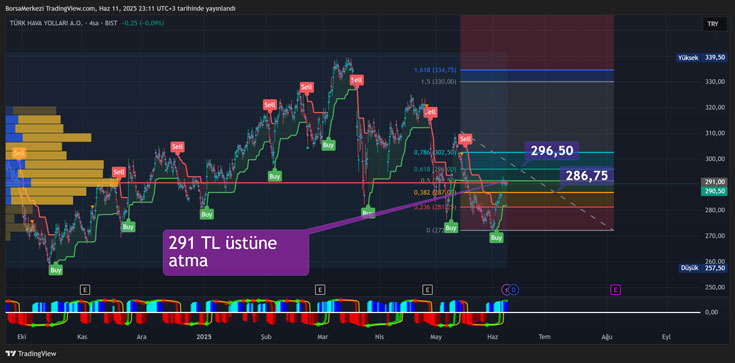Click the 0,00 indicator axis value
The image size is (735, 363).
pos(713,312)
